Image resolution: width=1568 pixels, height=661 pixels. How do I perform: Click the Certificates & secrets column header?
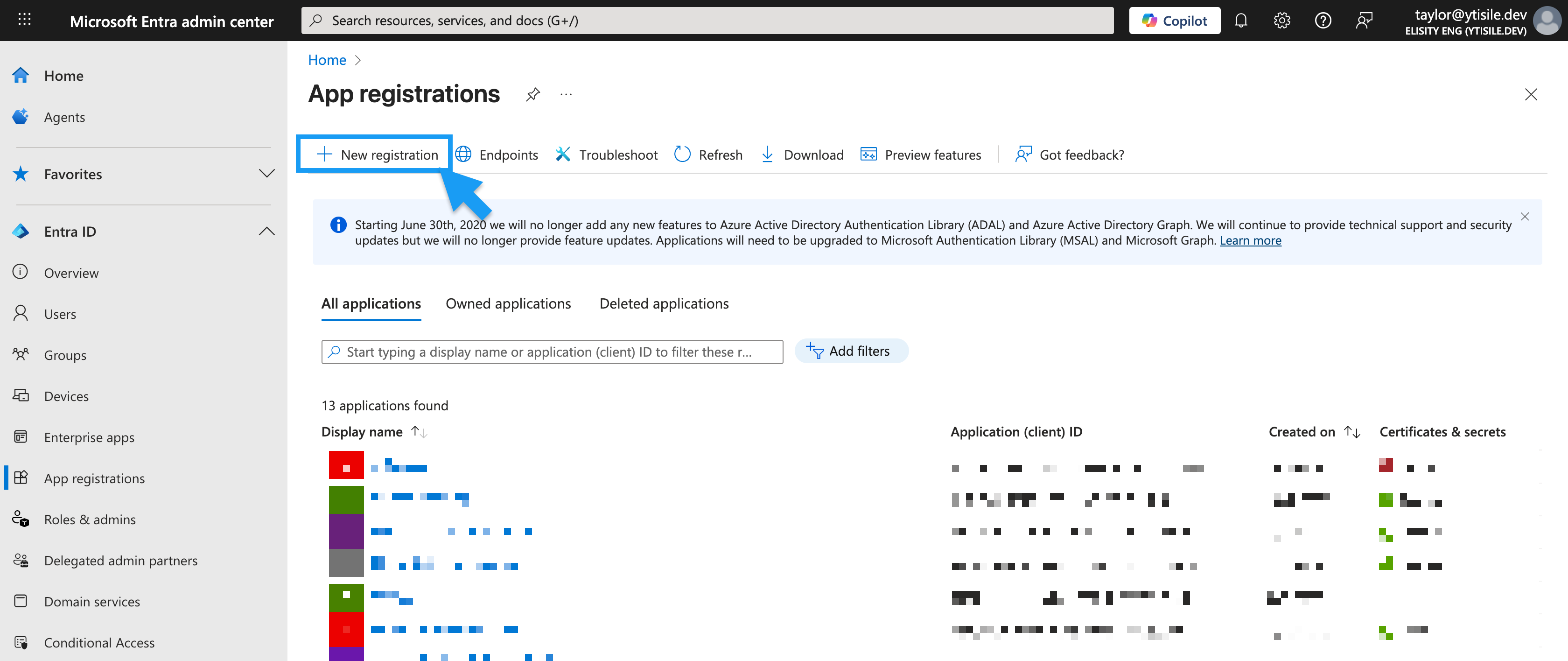[1442, 431]
